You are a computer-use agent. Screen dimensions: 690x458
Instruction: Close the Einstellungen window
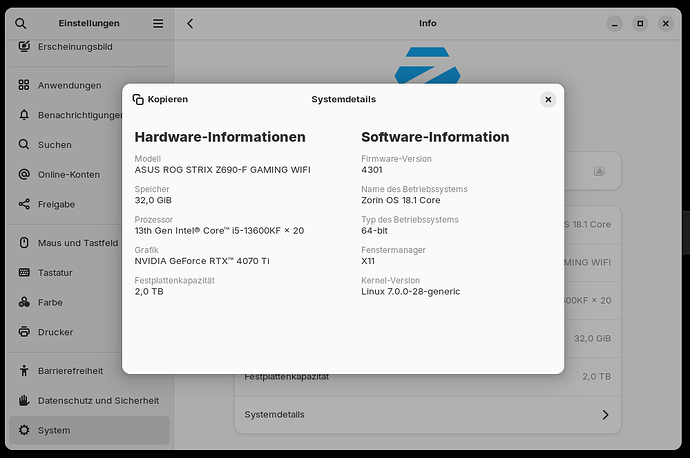pos(666,23)
